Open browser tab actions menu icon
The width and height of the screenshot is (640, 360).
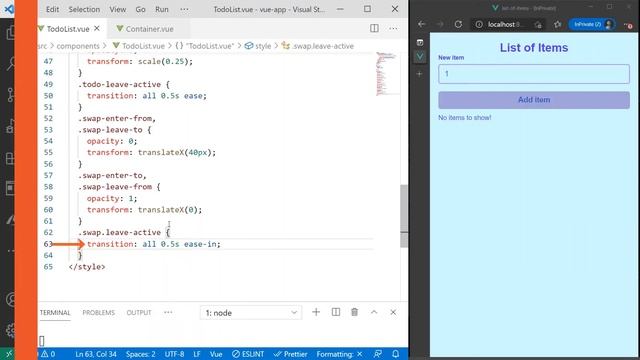point(420,42)
